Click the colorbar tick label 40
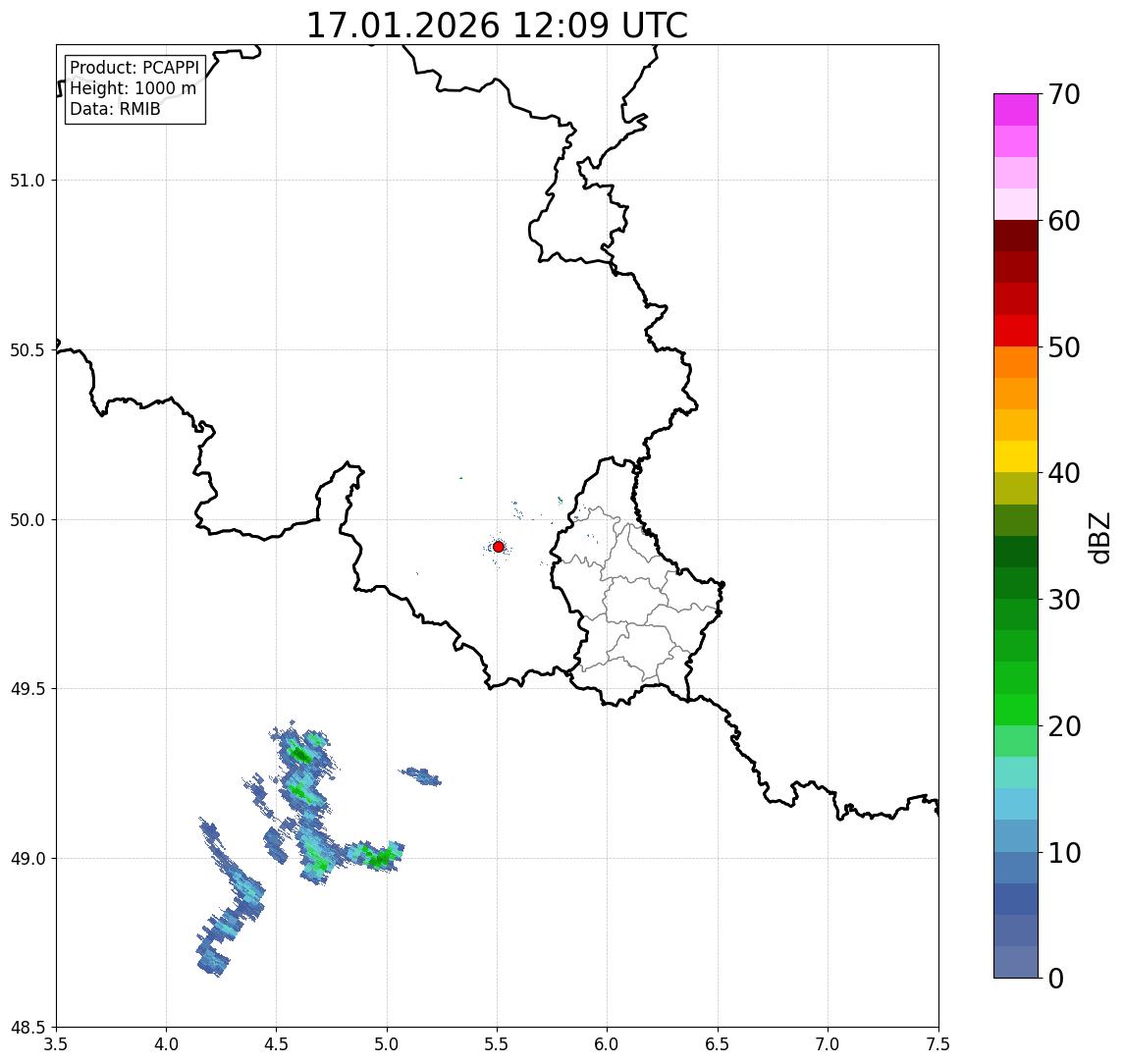The width and height of the screenshot is (1124, 1064). click(x=1063, y=473)
